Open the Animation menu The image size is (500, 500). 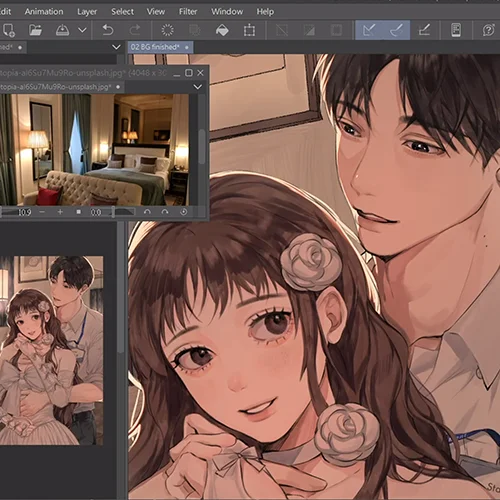(x=44, y=12)
